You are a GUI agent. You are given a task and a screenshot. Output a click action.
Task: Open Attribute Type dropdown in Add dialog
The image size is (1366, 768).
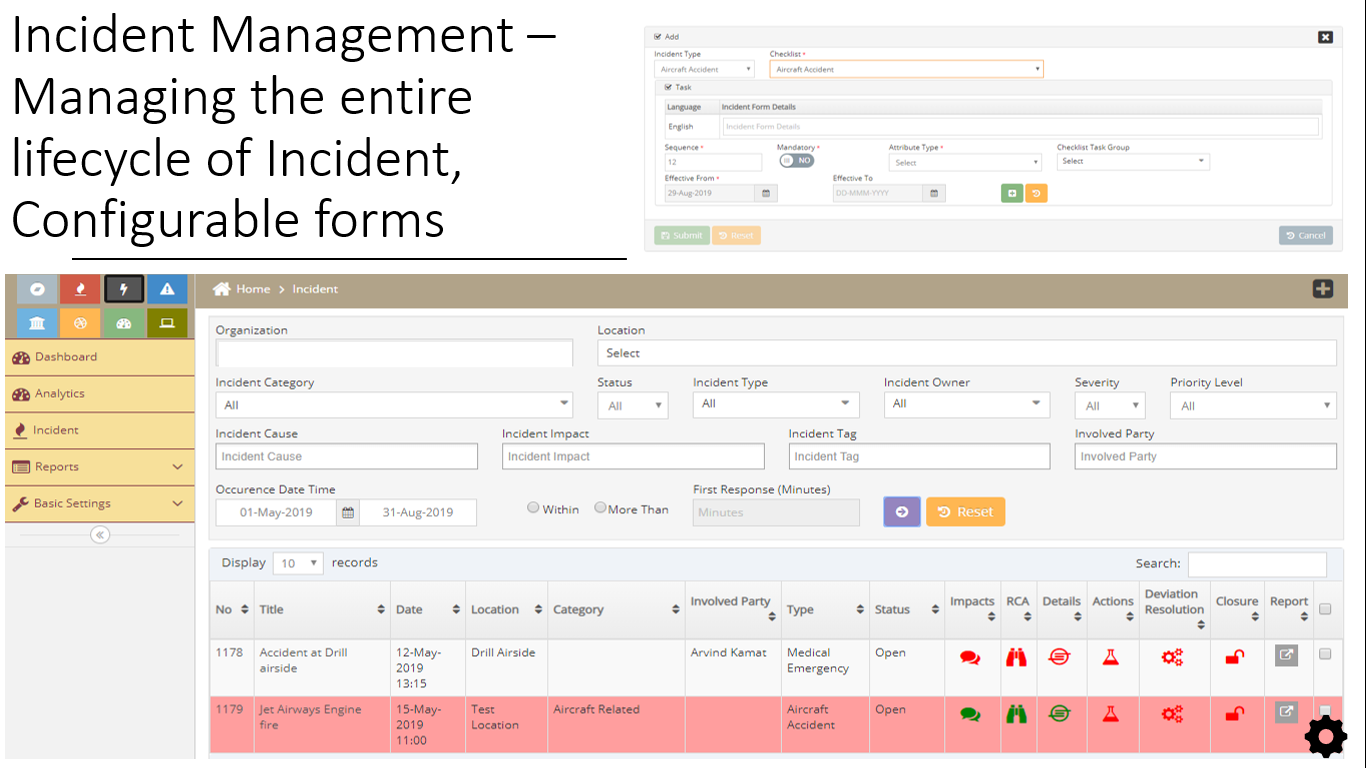(966, 162)
